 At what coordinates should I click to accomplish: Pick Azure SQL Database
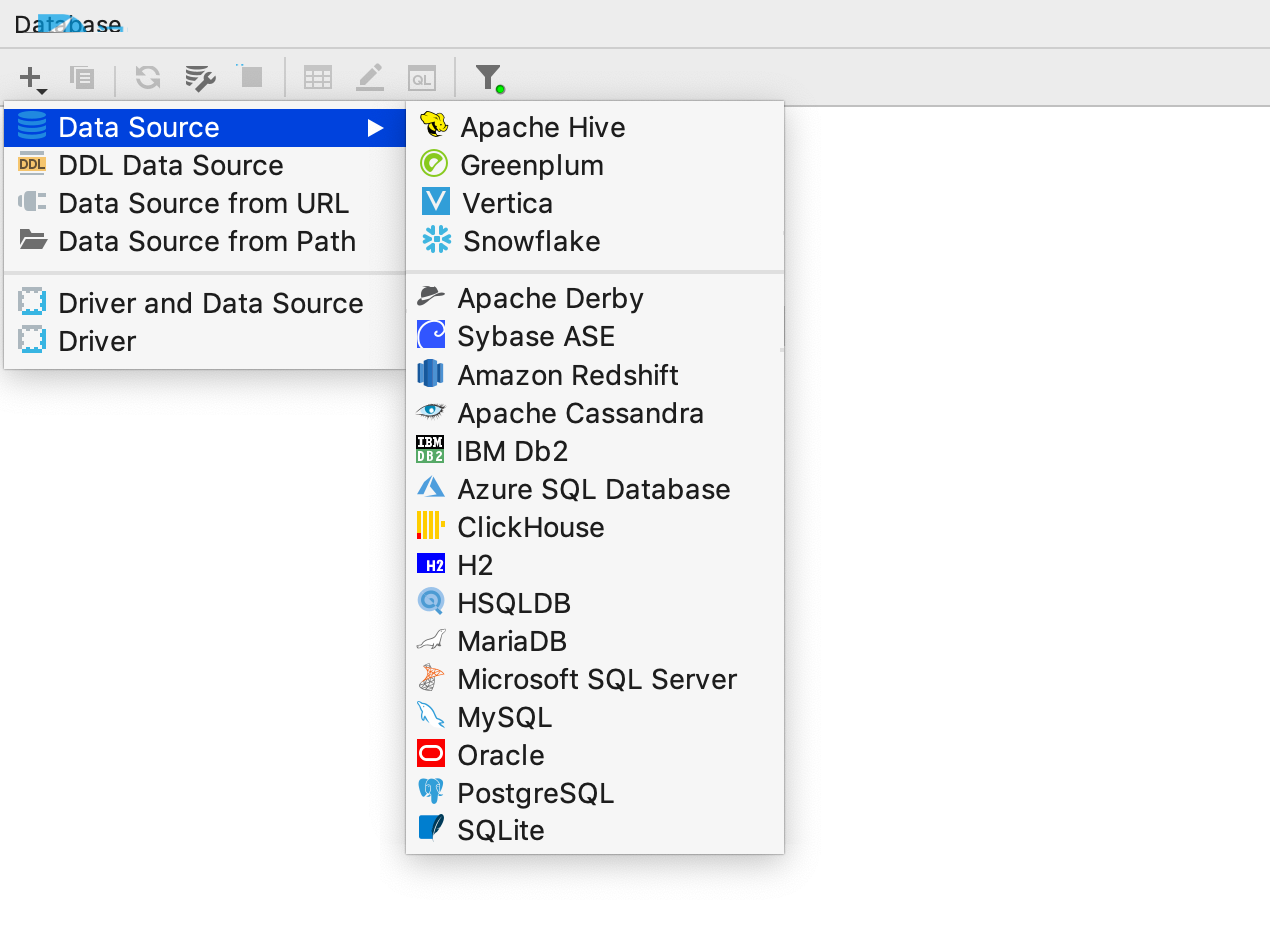(x=595, y=489)
